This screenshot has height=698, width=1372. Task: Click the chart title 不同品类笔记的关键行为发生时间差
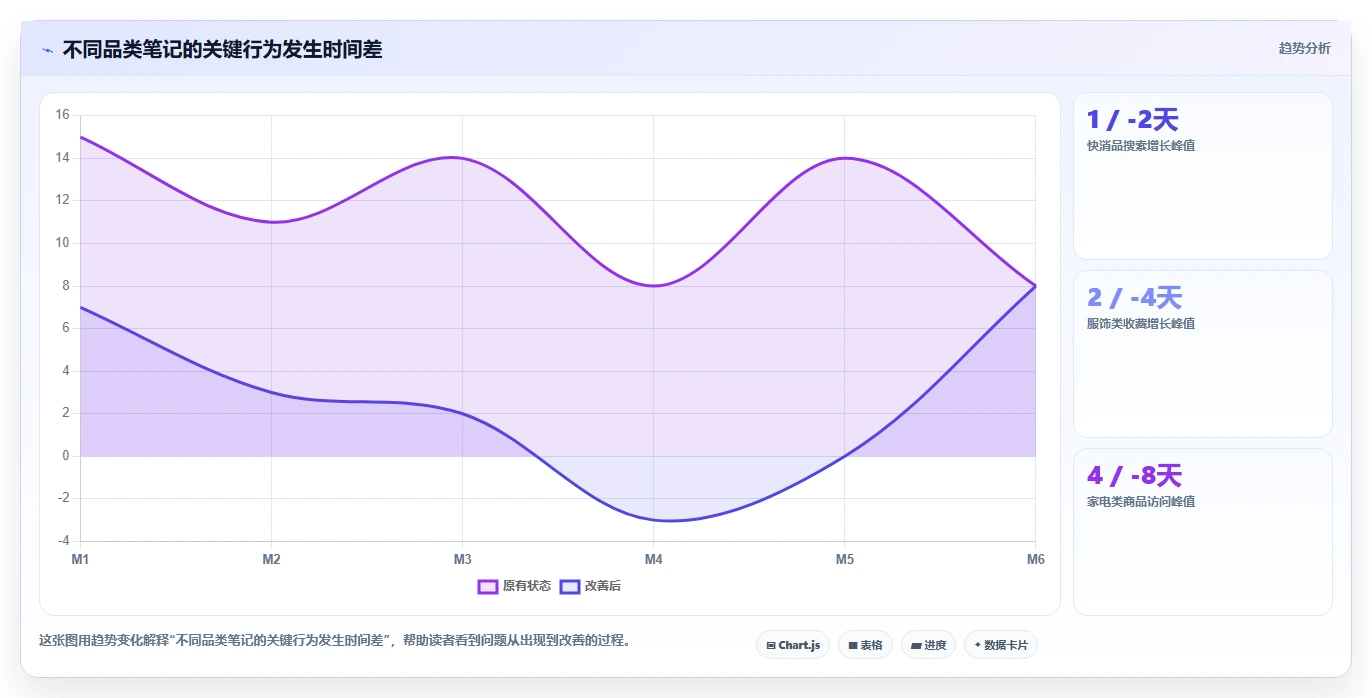point(222,49)
